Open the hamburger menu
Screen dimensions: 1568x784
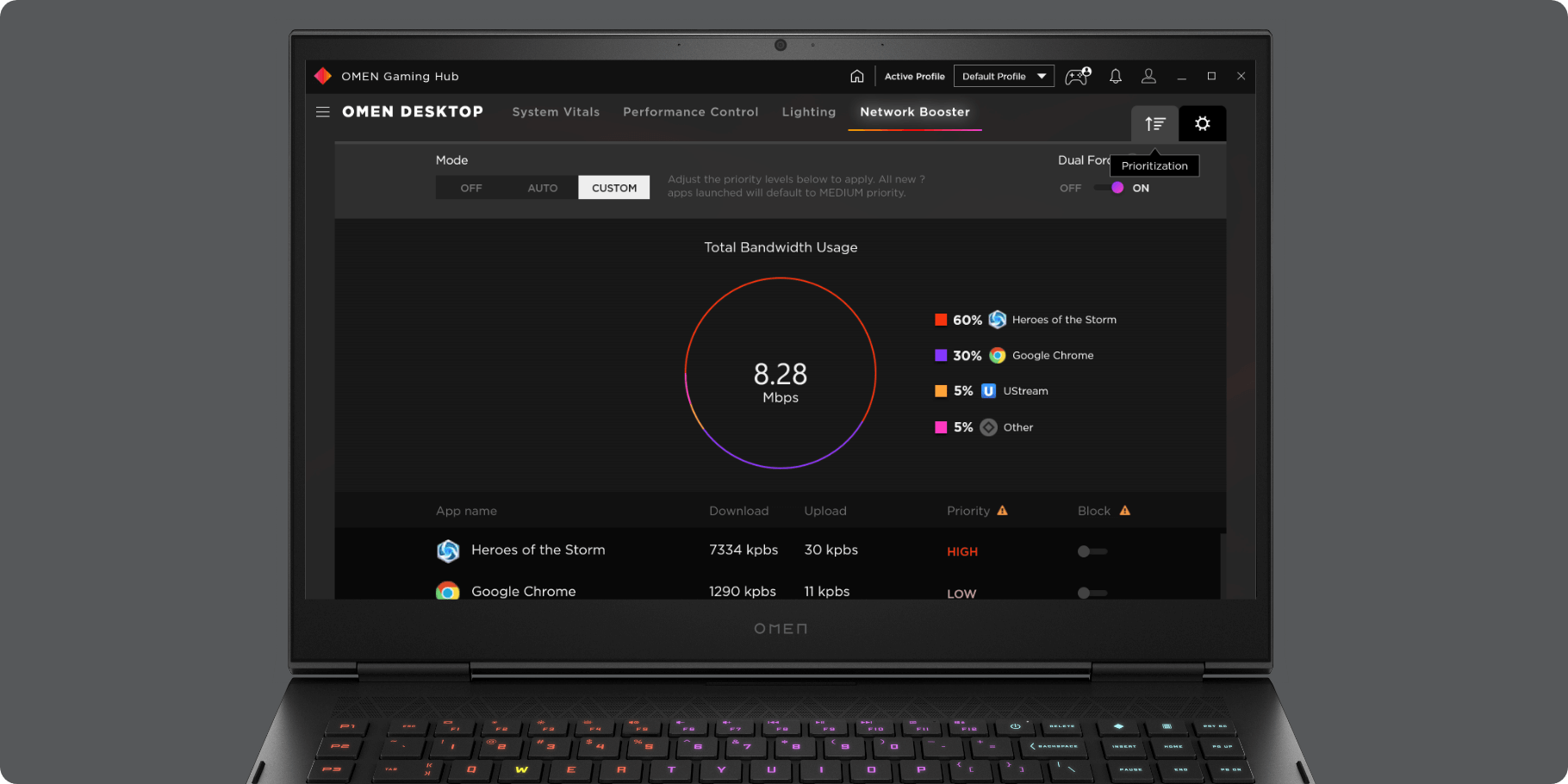(323, 112)
